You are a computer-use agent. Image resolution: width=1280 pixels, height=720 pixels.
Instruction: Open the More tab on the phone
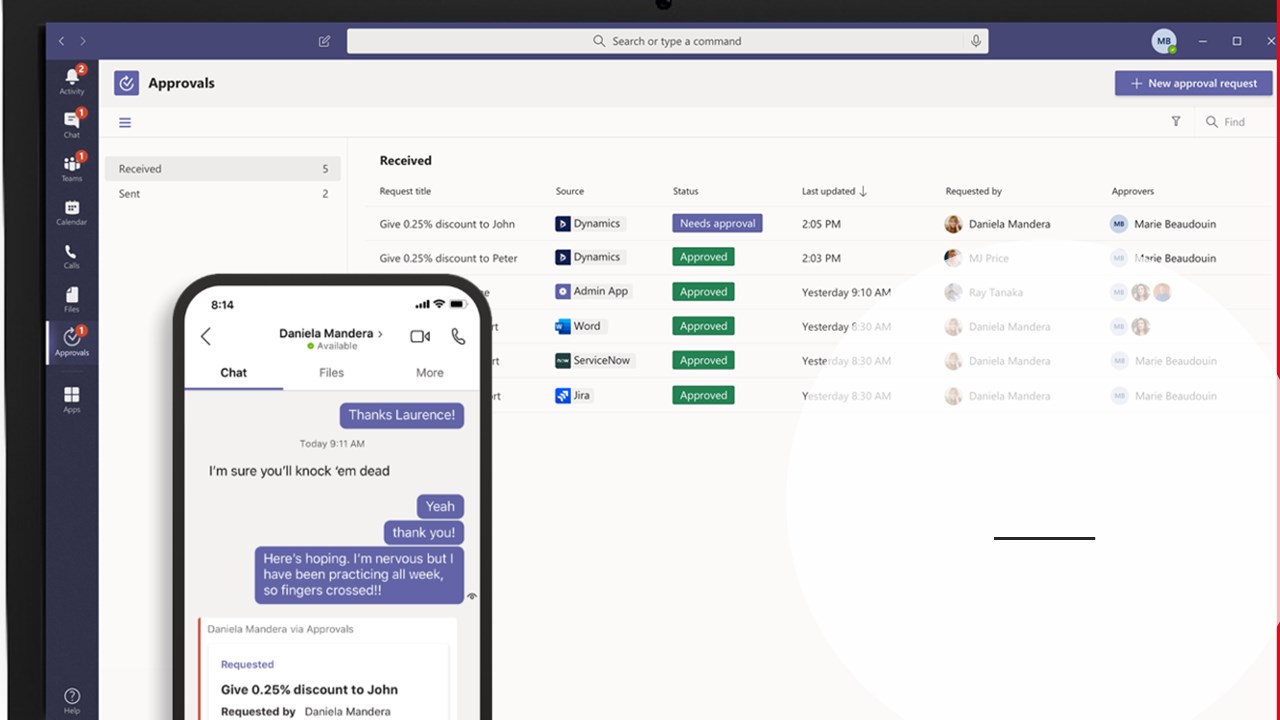click(x=430, y=372)
